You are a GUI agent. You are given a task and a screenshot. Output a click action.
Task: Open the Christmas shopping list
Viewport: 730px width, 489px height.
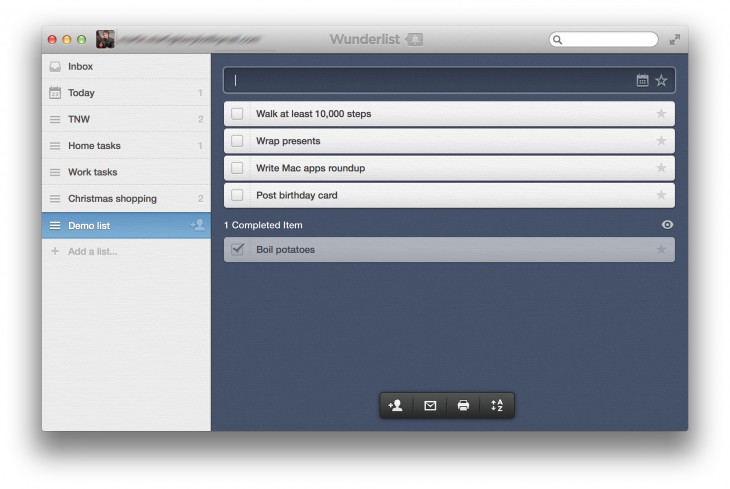click(x=112, y=199)
